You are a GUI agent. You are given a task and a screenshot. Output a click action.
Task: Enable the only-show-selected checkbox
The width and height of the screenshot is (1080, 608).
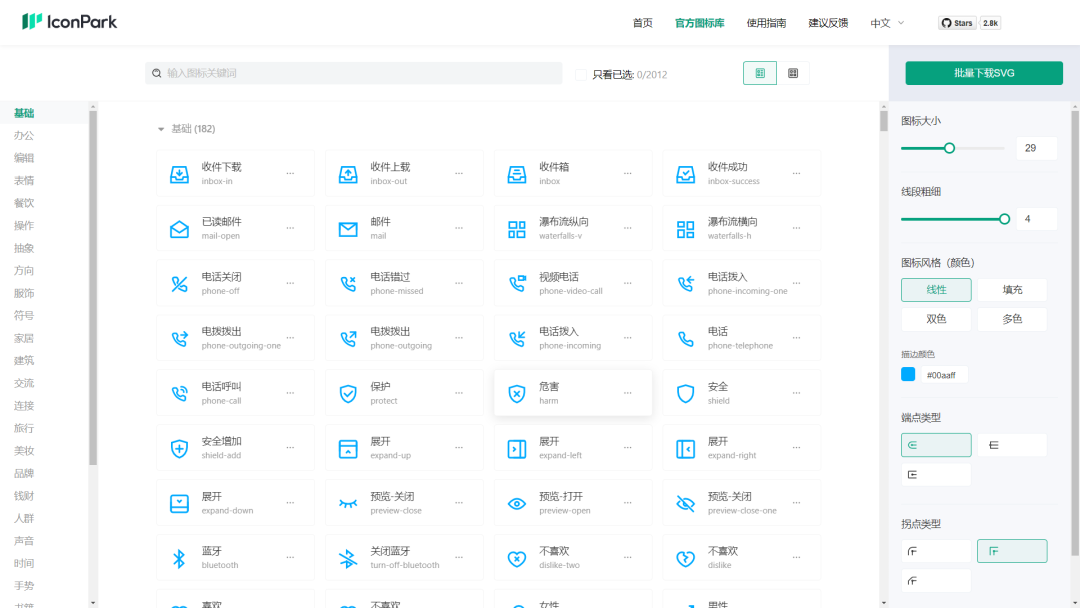(x=581, y=74)
